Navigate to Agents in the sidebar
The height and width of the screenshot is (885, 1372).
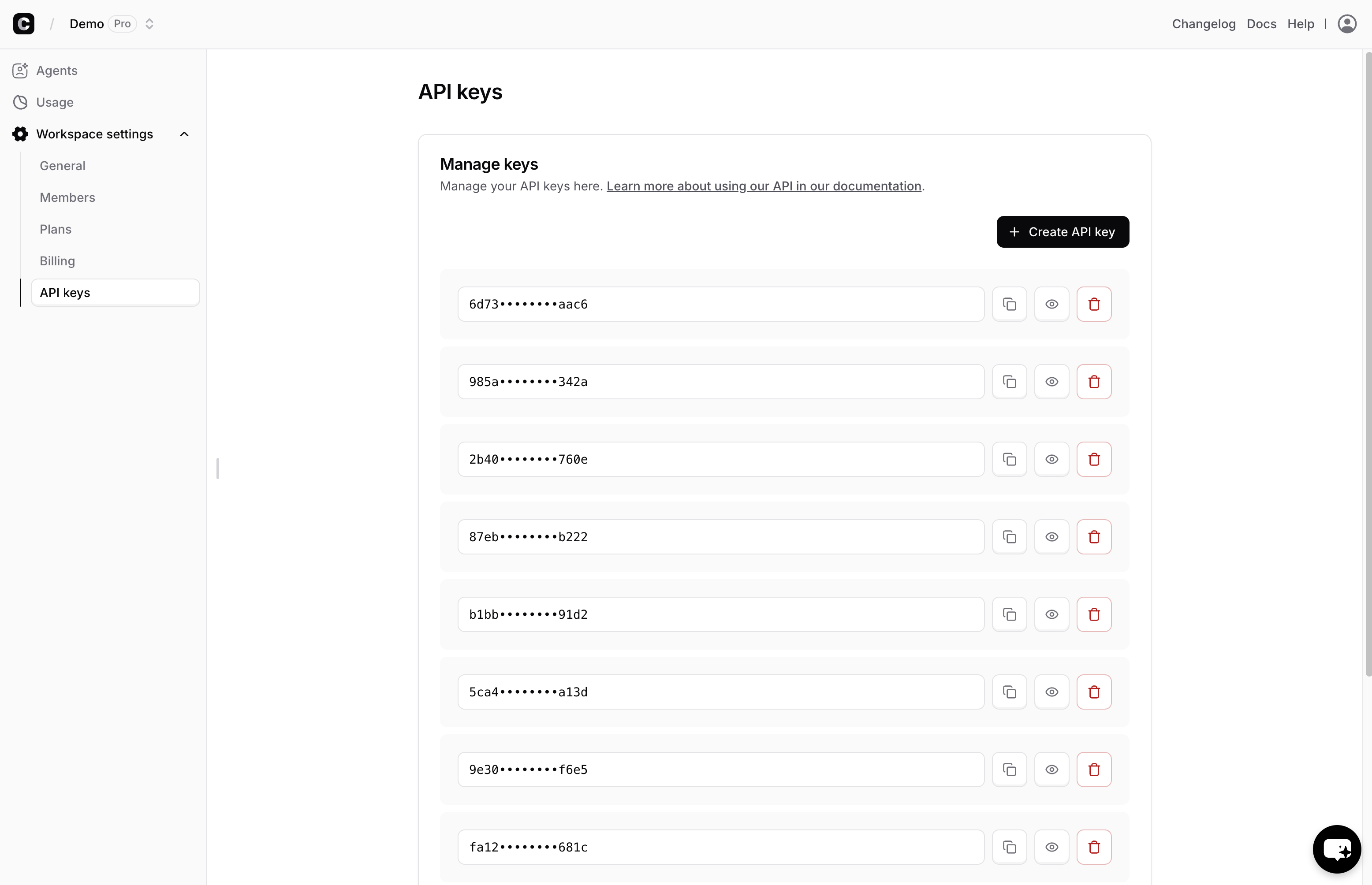tap(56, 71)
